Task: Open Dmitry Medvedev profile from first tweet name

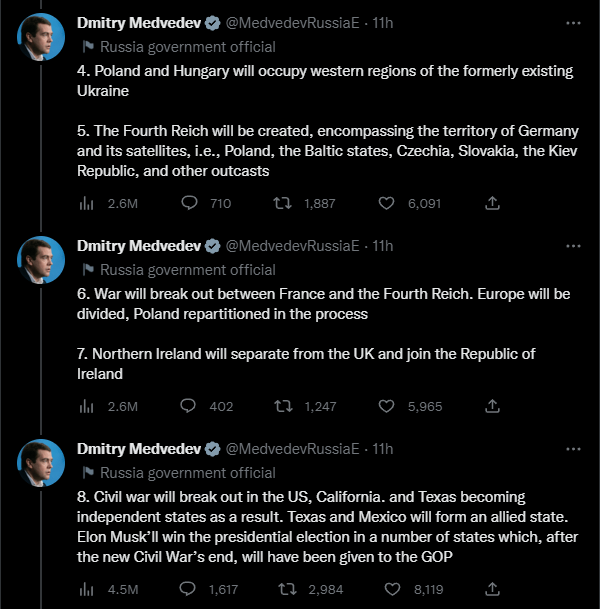Action: [x=139, y=22]
